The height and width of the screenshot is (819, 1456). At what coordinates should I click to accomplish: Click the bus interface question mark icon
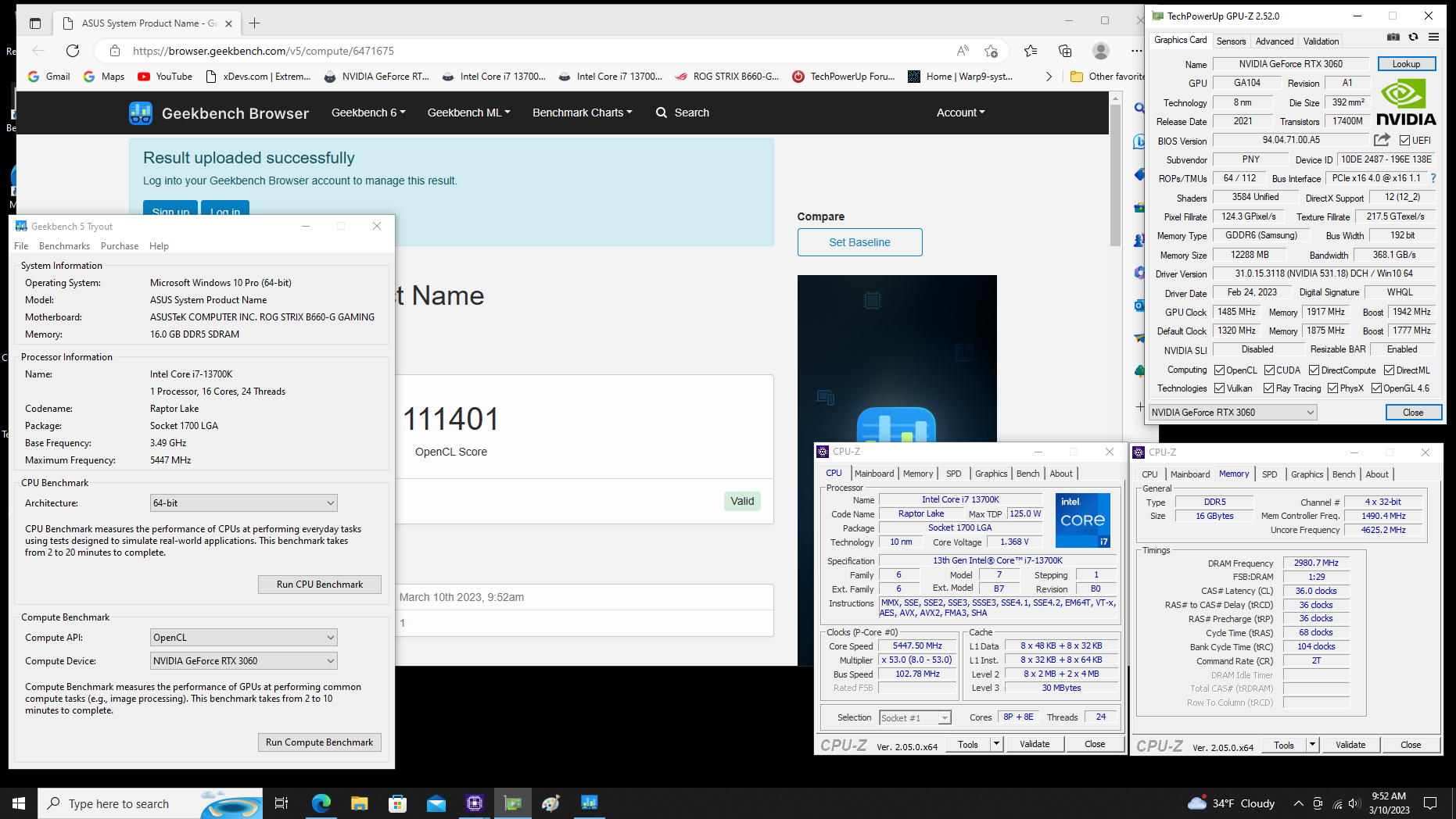[1433, 178]
